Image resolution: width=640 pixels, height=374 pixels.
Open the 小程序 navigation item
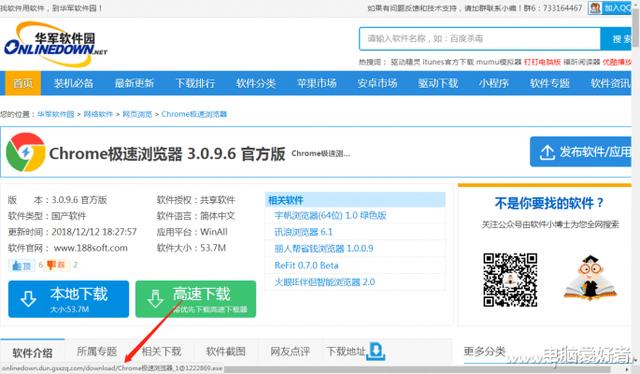494,83
